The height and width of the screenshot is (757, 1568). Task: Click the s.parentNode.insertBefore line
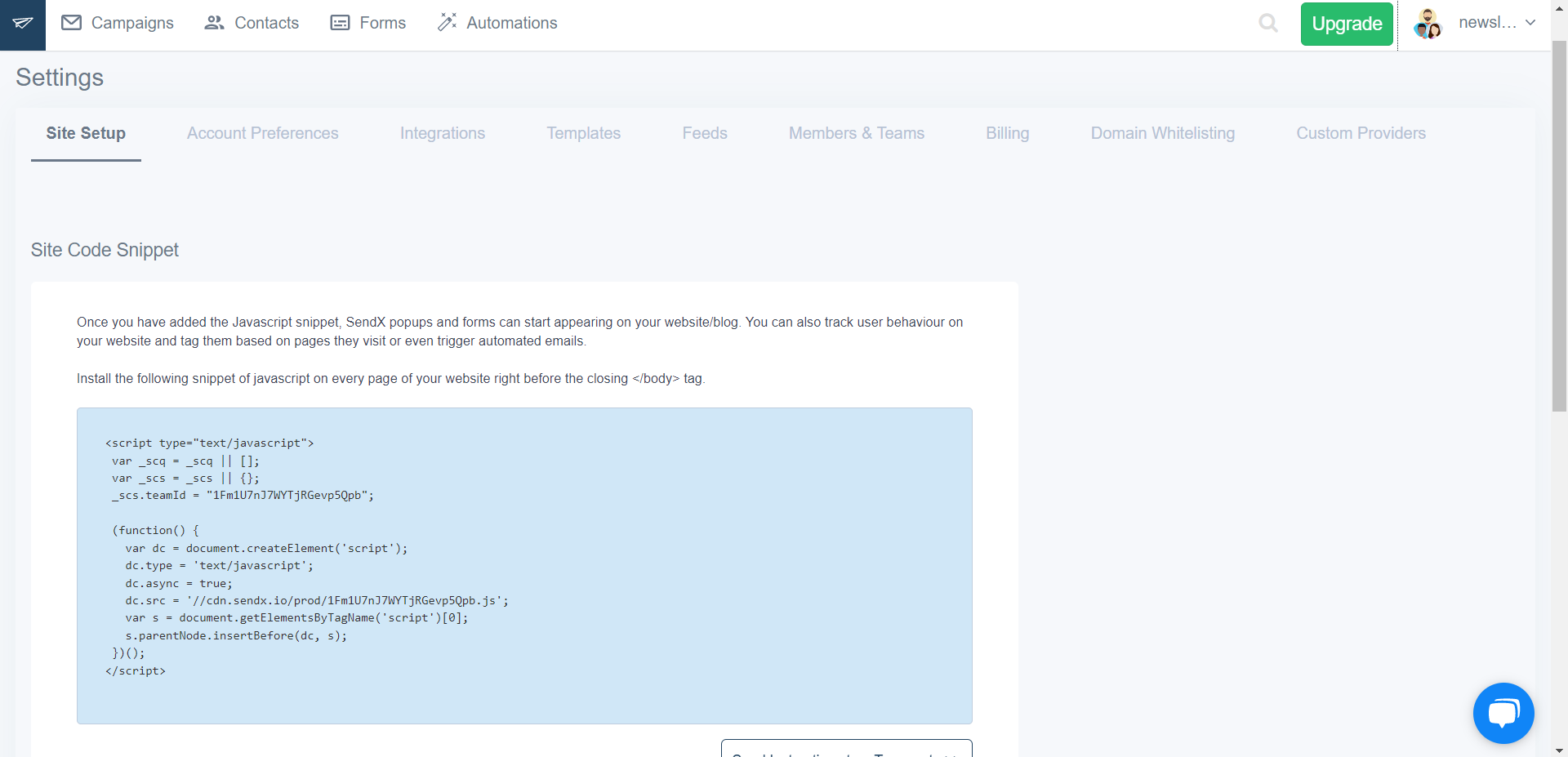pyautogui.click(x=236, y=636)
